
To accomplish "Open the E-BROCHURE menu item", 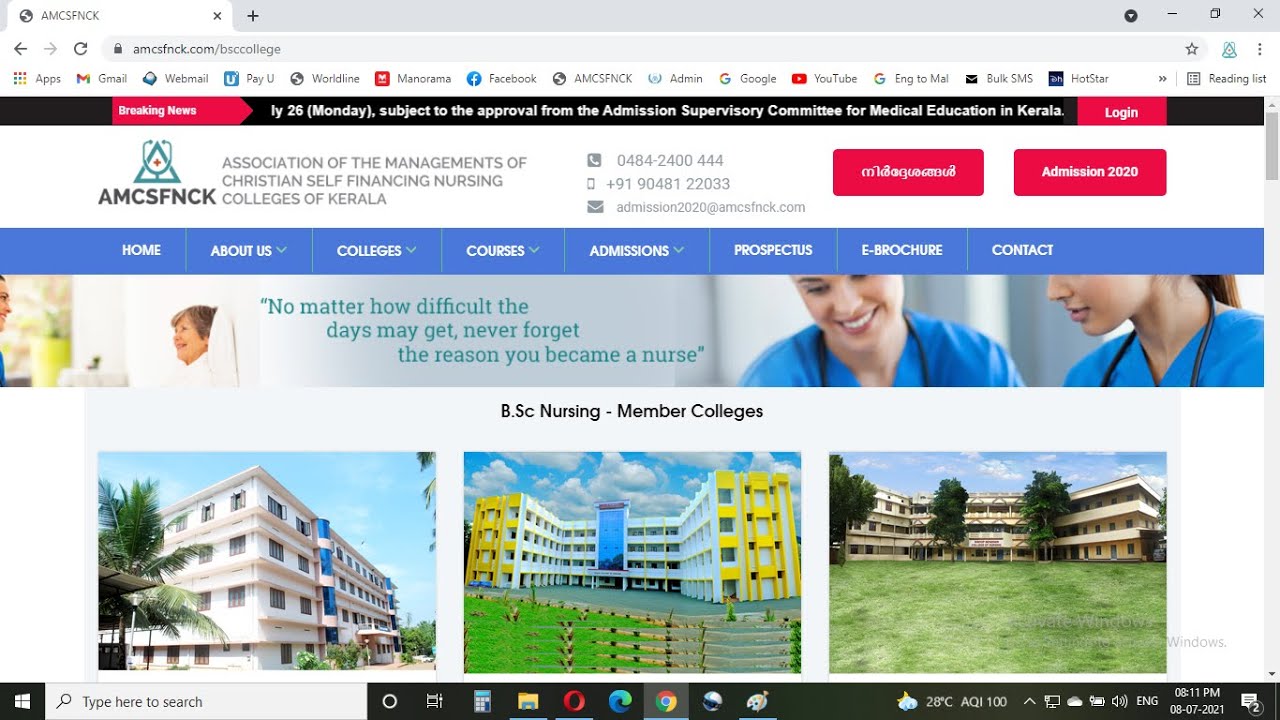I will (902, 250).
